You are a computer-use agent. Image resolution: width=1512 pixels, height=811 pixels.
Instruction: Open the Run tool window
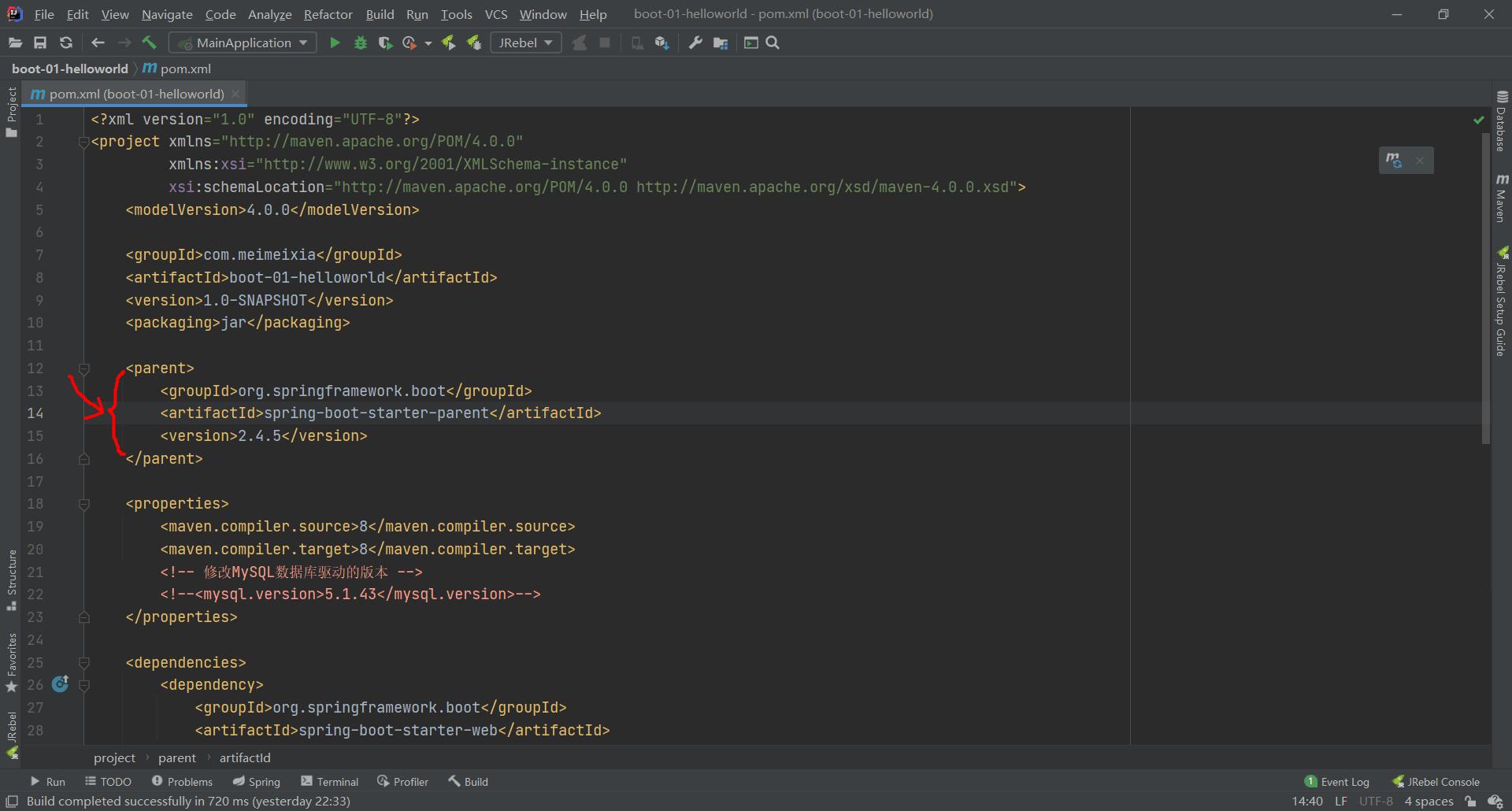pos(47,782)
